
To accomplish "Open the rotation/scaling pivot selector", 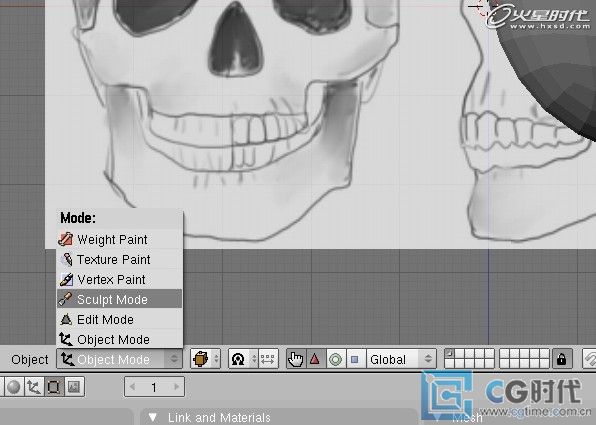I will pyautogui.click(x=243, y=359).
